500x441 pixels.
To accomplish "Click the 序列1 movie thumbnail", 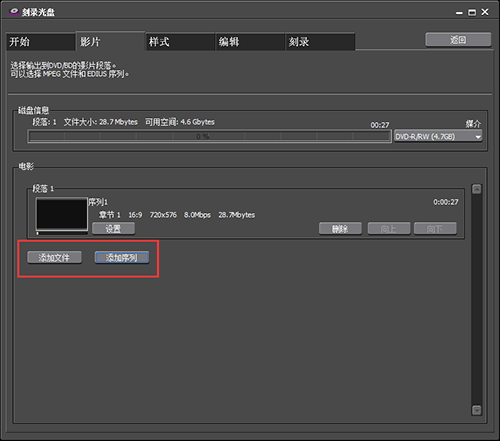I will click(62, 214).
